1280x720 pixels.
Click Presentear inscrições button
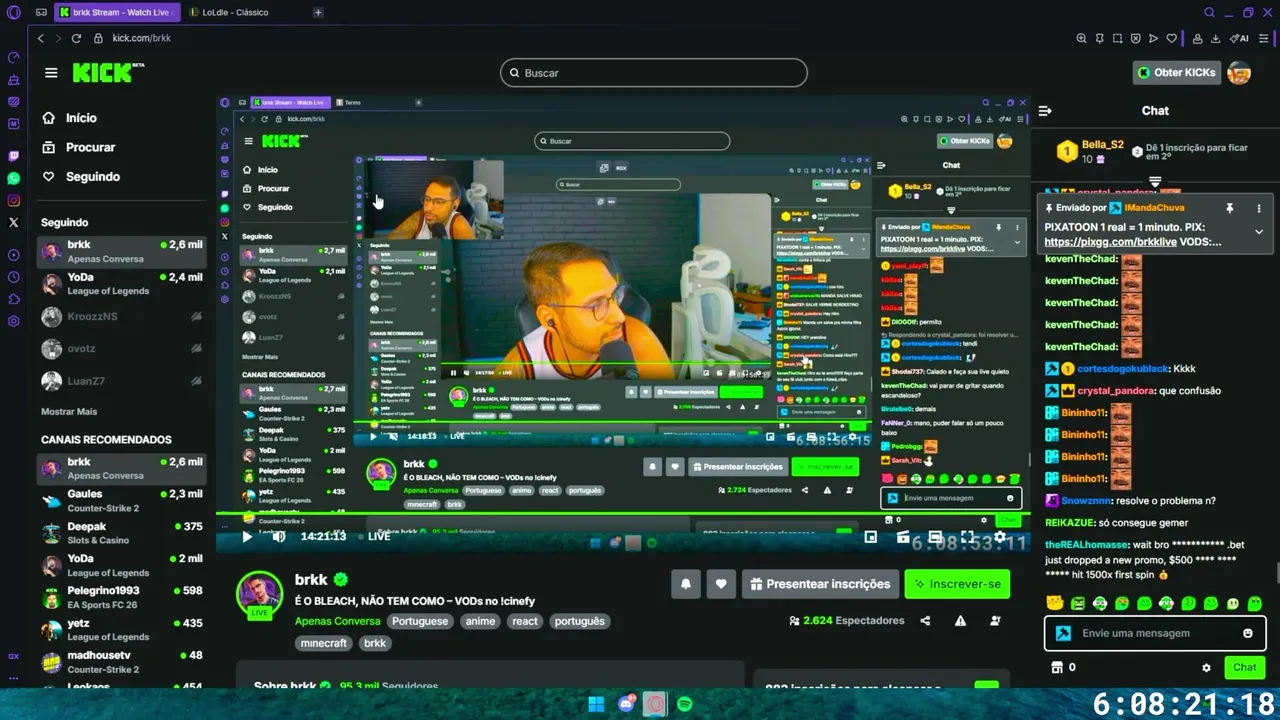click(820, 584)
